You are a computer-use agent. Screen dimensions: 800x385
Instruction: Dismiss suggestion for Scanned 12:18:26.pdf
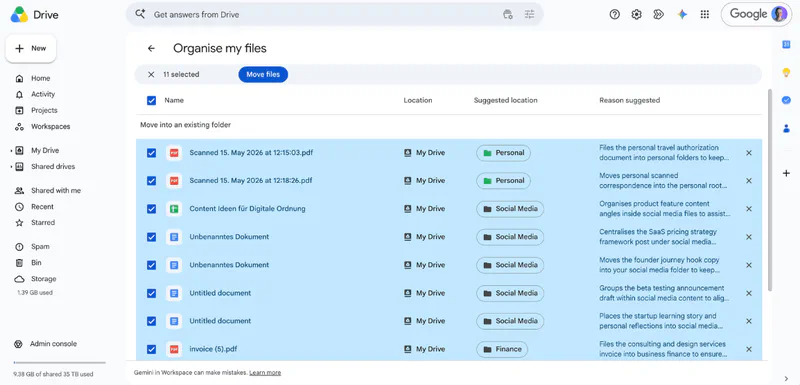748,181
